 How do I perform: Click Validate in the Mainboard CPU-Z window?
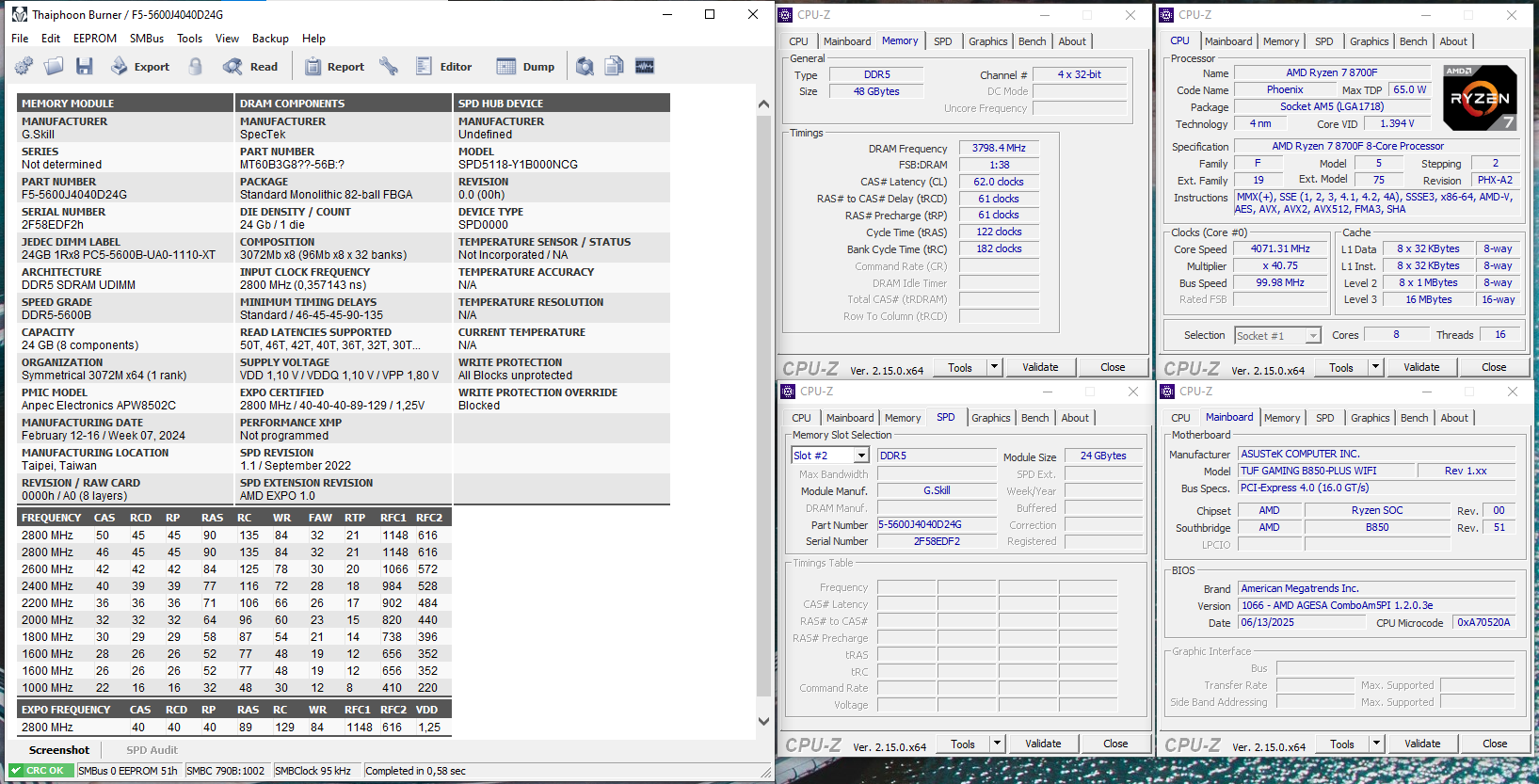pos(1421,744)
